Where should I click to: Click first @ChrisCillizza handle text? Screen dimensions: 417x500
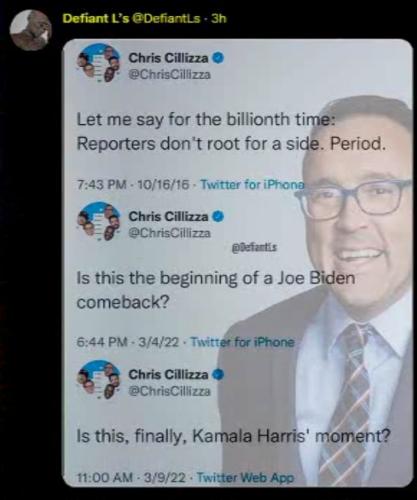click(170, 75)
